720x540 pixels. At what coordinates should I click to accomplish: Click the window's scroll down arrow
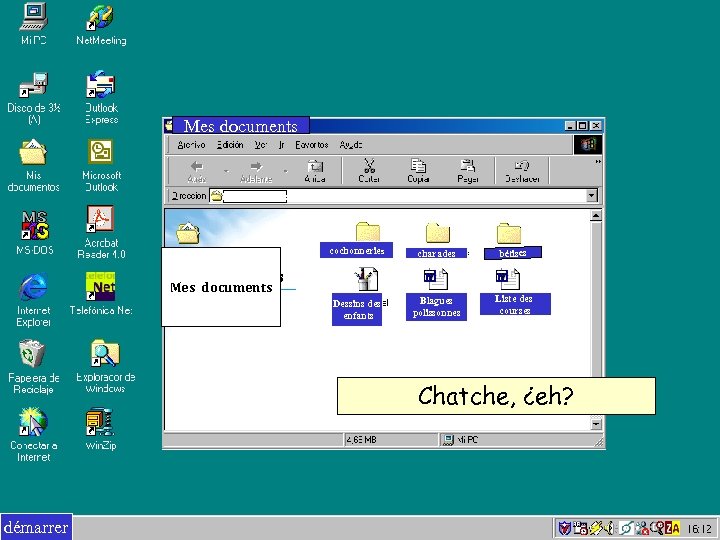pos(596,424)
